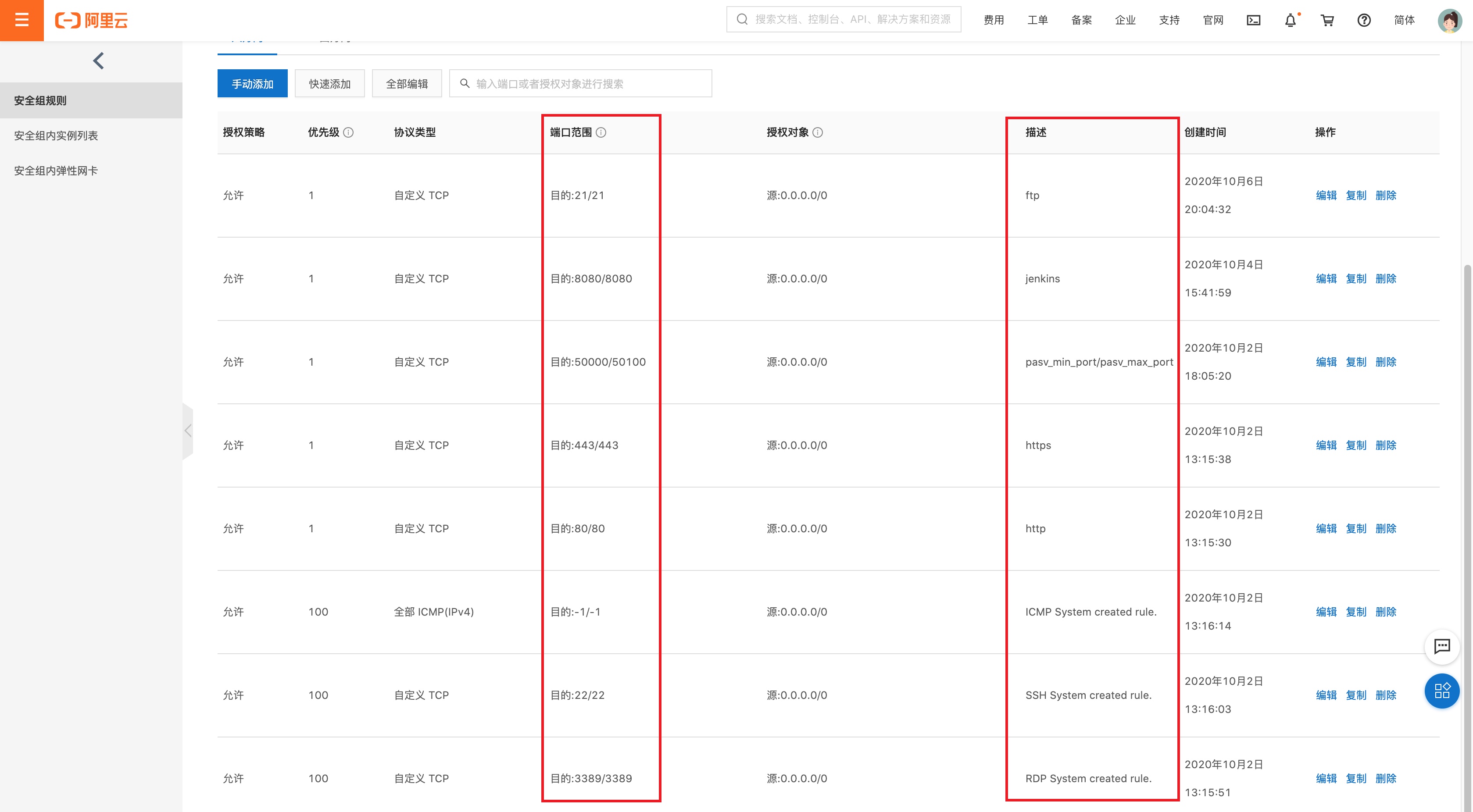The height and width of the screenshot is (812, 1473).
Task: Open the 简体 language selector
Action: (1404, 21)
